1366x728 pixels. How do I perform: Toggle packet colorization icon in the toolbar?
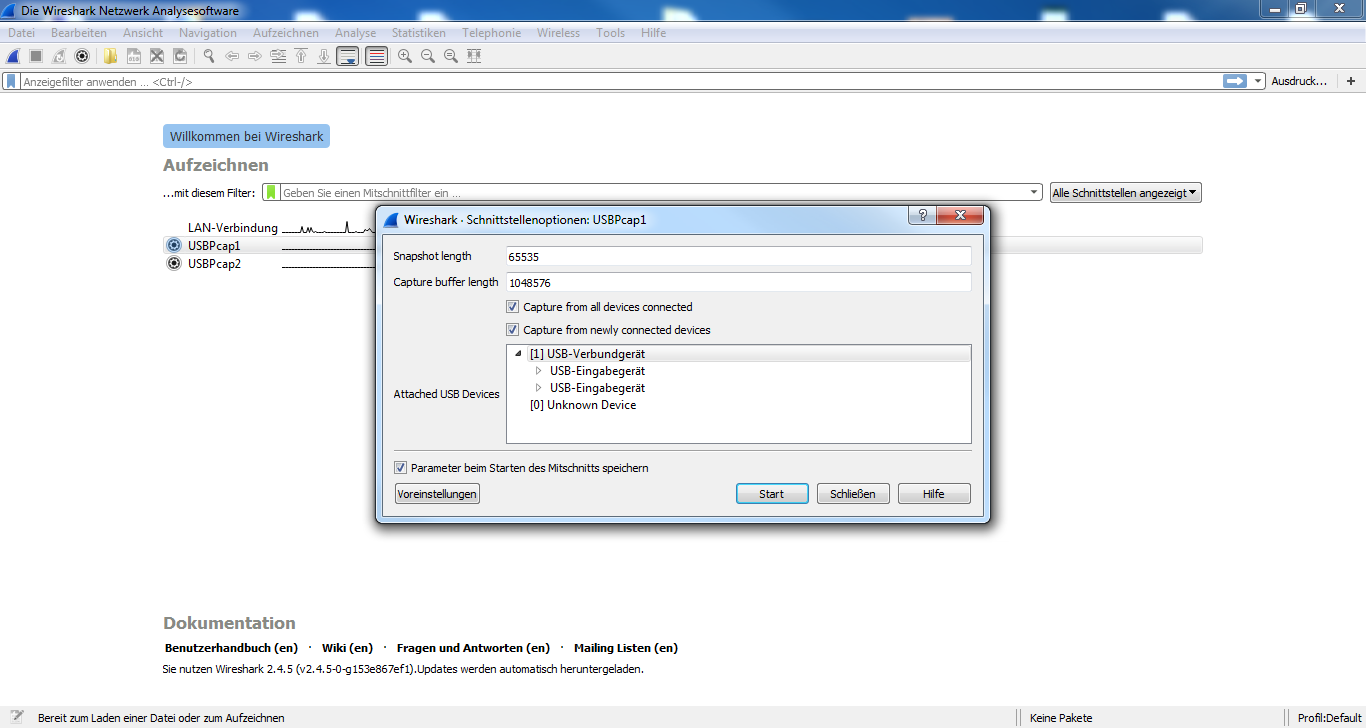(377, 57)
